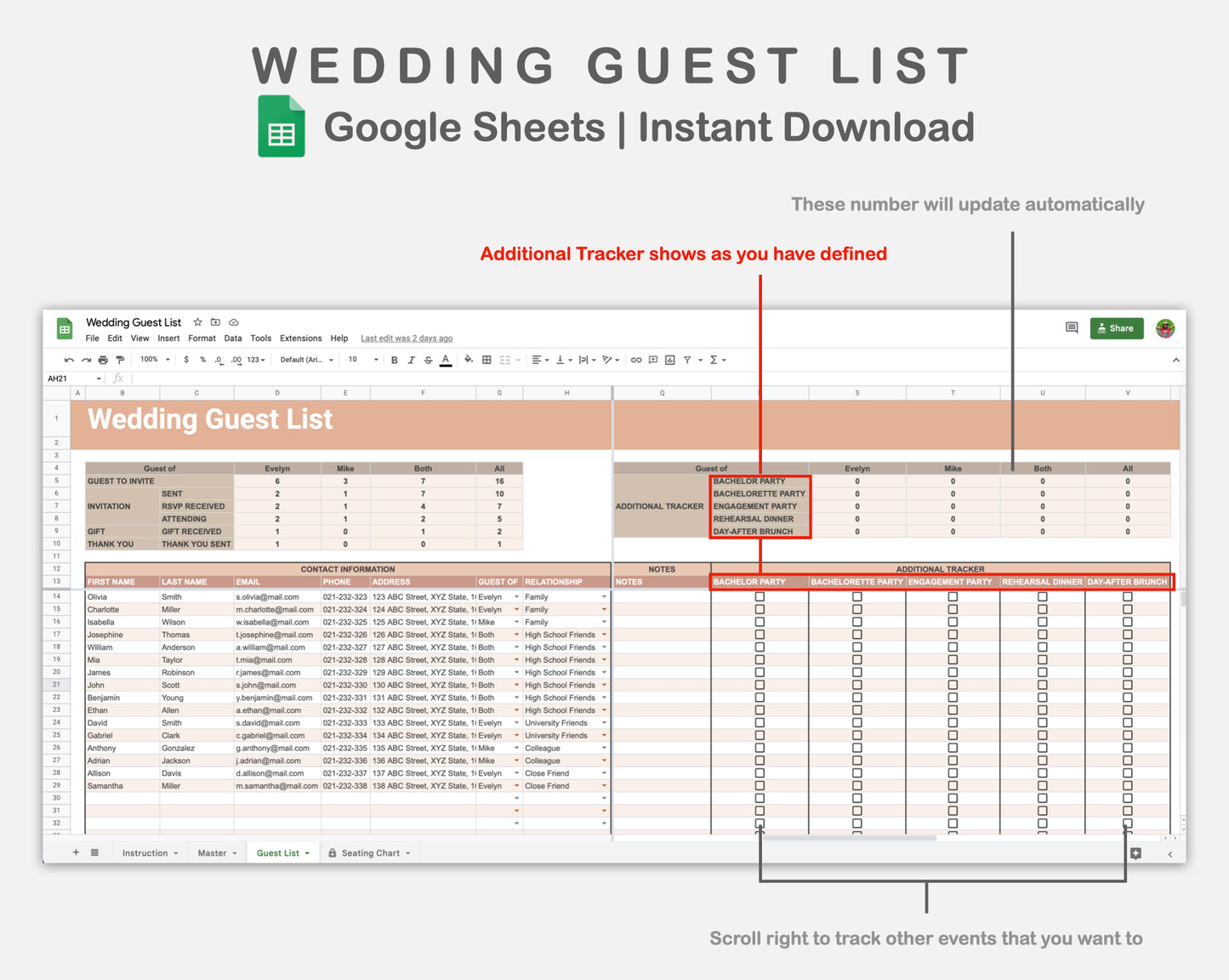Click the Print icon in the toolbar
Viewport: 1229px width, 980px height.
click(102, 359)
